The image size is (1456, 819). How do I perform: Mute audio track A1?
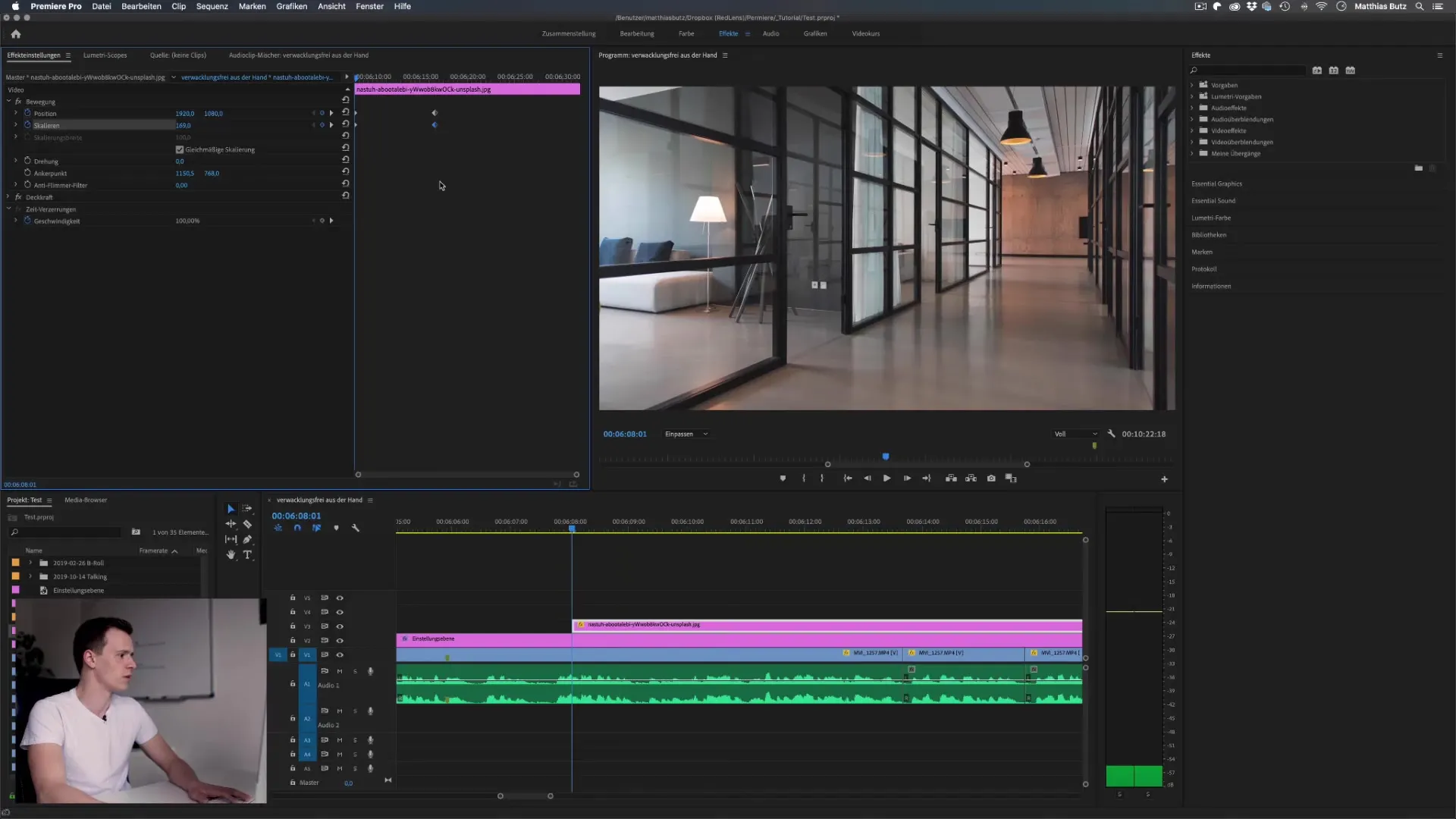click(x=340, y=671)
